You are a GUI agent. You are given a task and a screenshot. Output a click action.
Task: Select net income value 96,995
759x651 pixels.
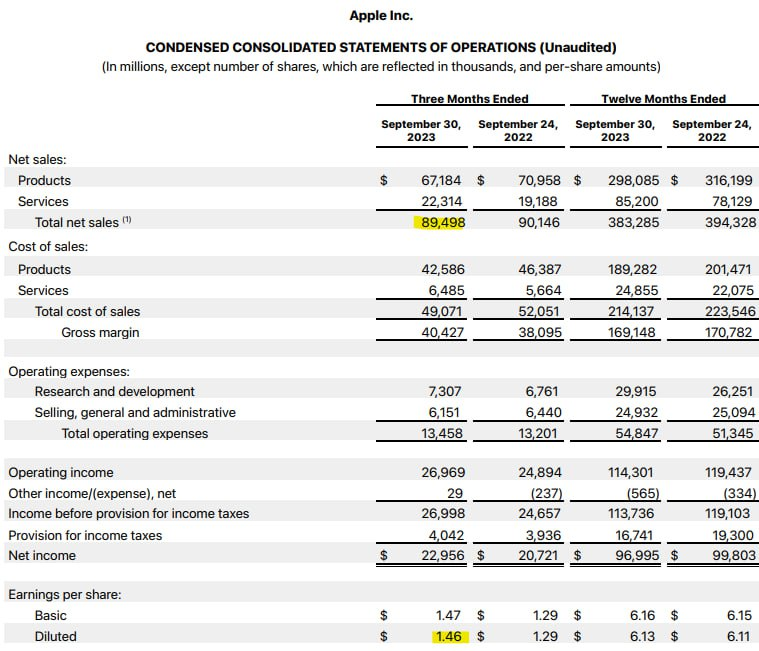coord(637,556)
